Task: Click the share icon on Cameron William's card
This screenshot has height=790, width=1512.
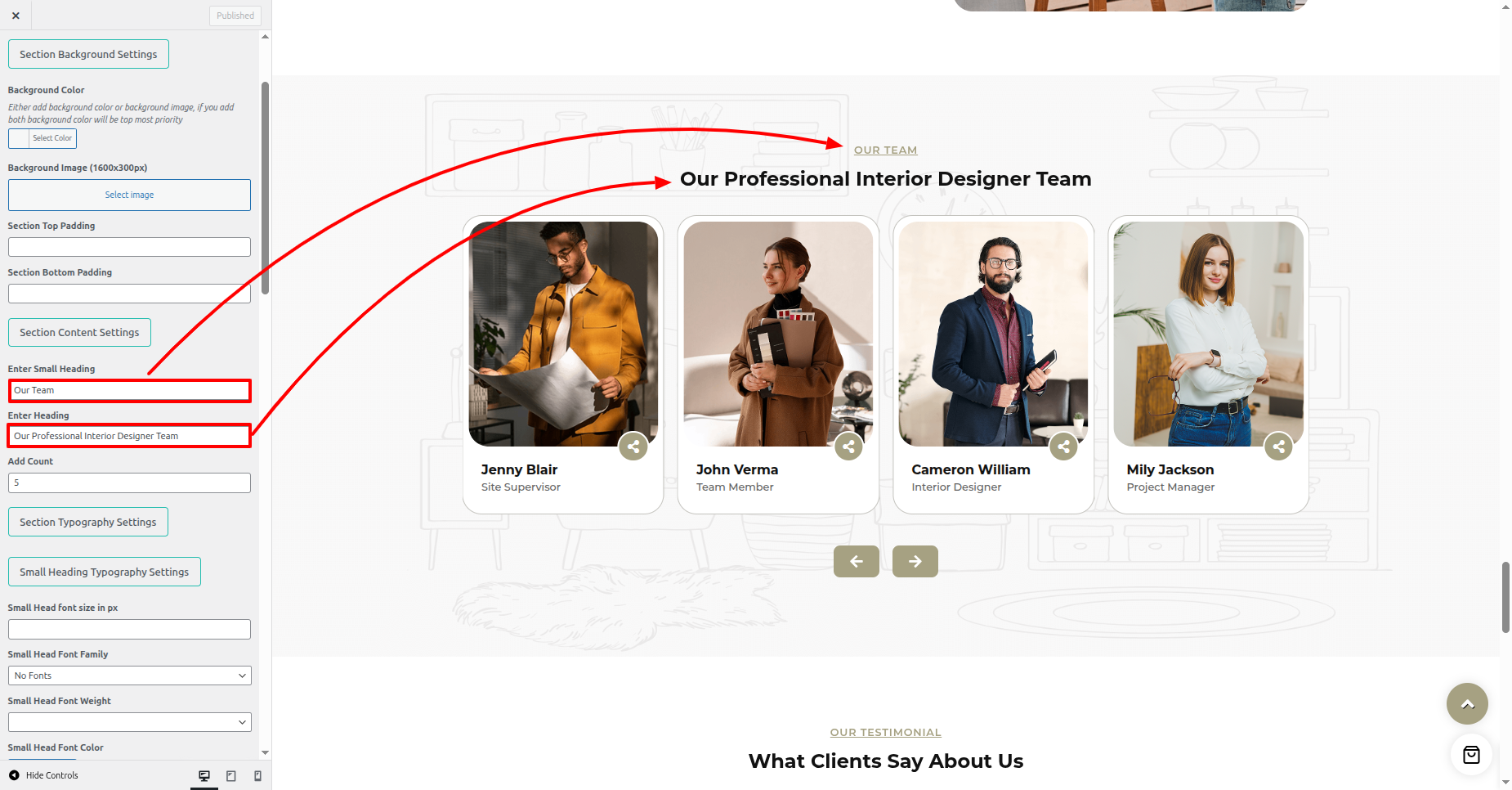Action: 1063,447
